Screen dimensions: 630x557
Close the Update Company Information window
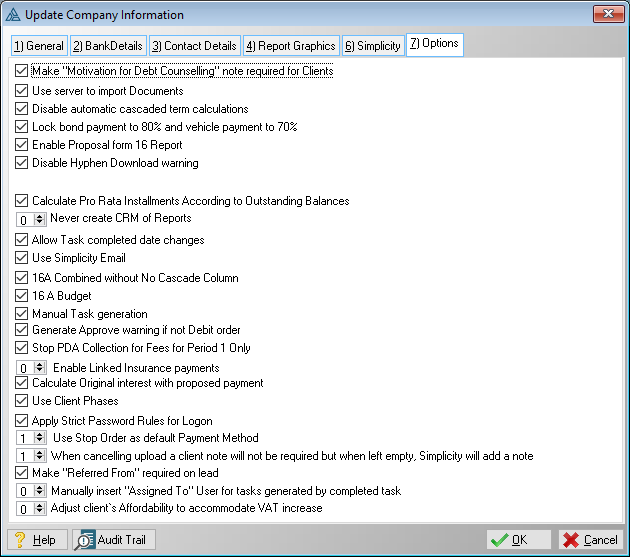(x=609, y=14)
